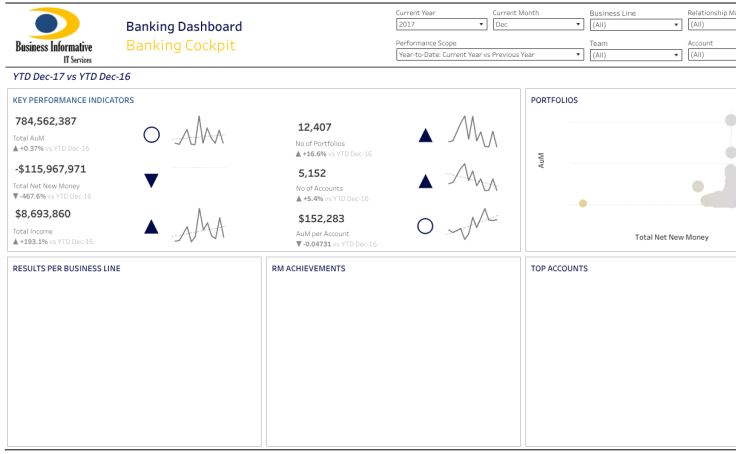The height and width of the screenshot is (454, 736).
Task: Click the $8,693,860 Total Income value
Action: 43,213
